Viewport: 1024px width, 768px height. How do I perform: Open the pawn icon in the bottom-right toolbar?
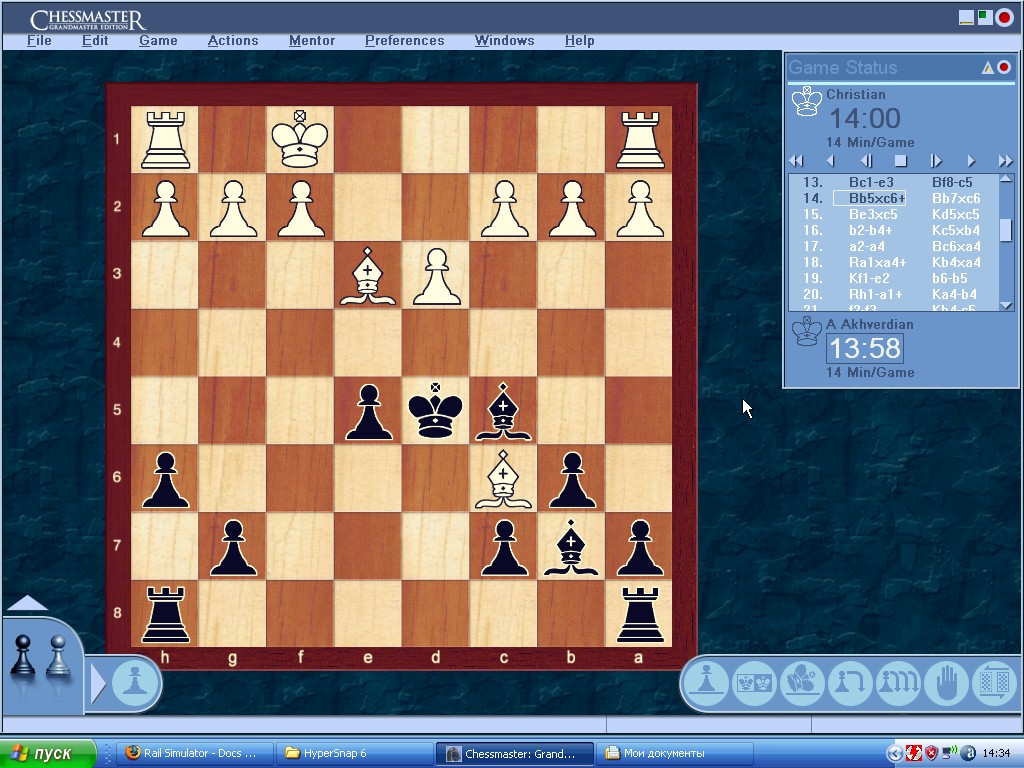pos(706,682)
